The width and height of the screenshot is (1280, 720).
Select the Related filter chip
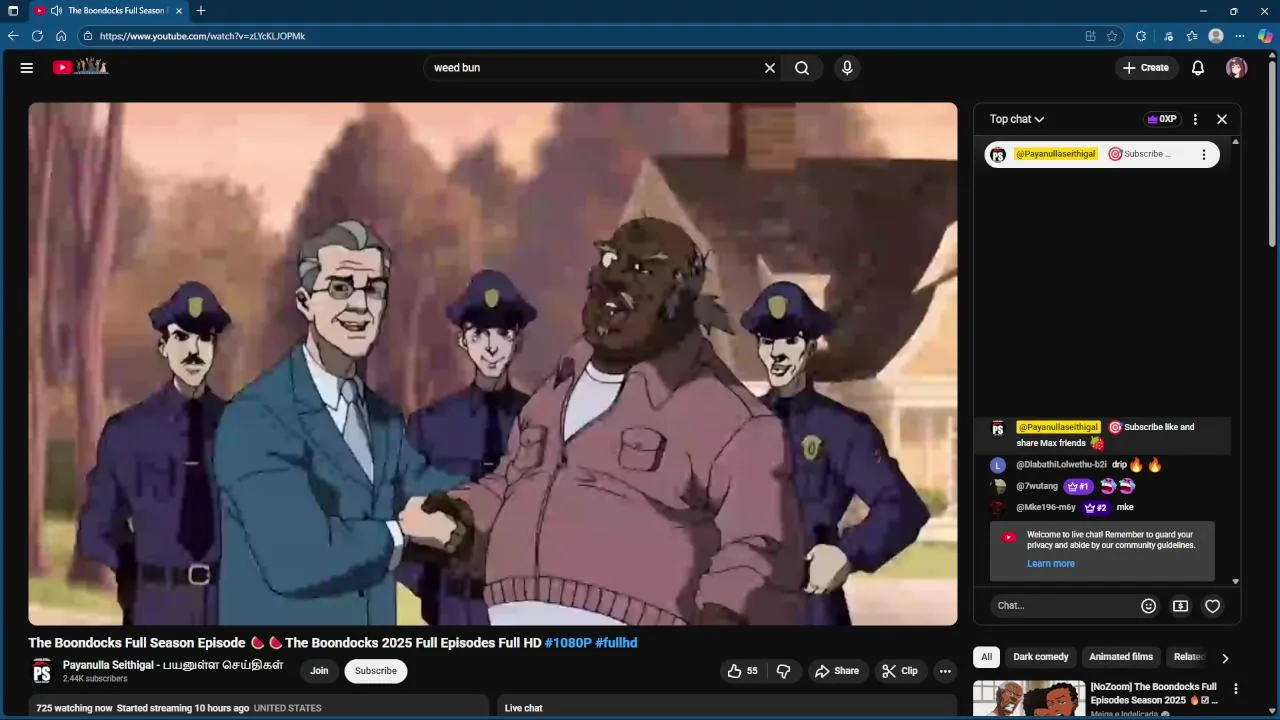(1189, 657)
